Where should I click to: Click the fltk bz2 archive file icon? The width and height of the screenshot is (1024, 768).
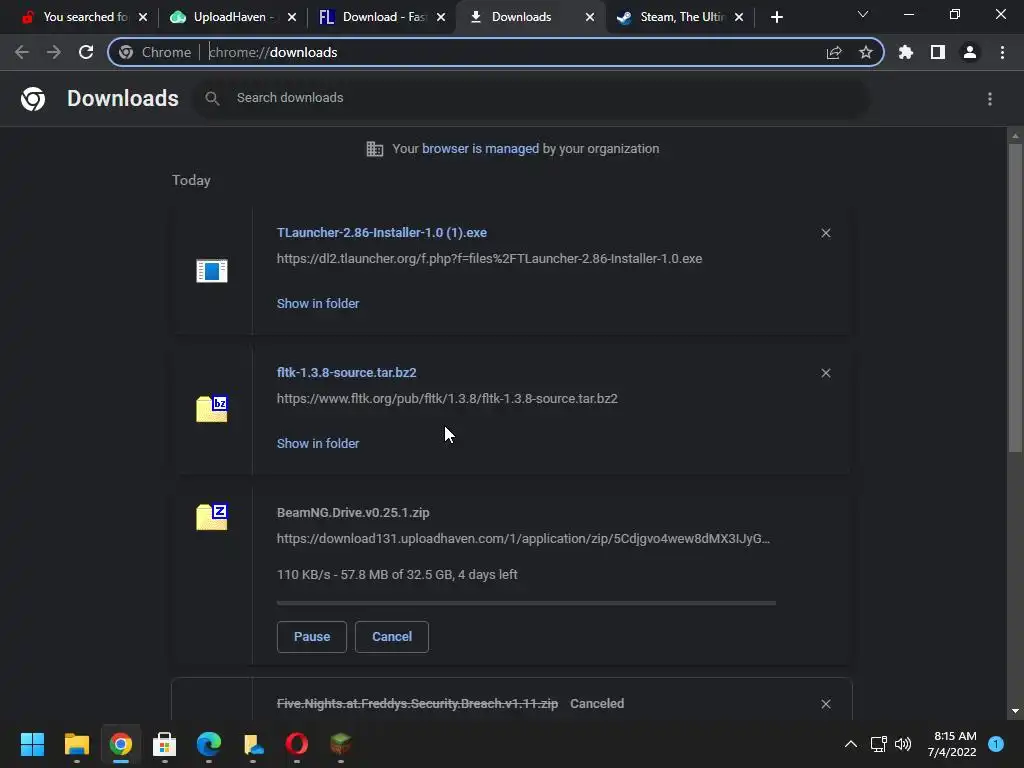(212, 409)
